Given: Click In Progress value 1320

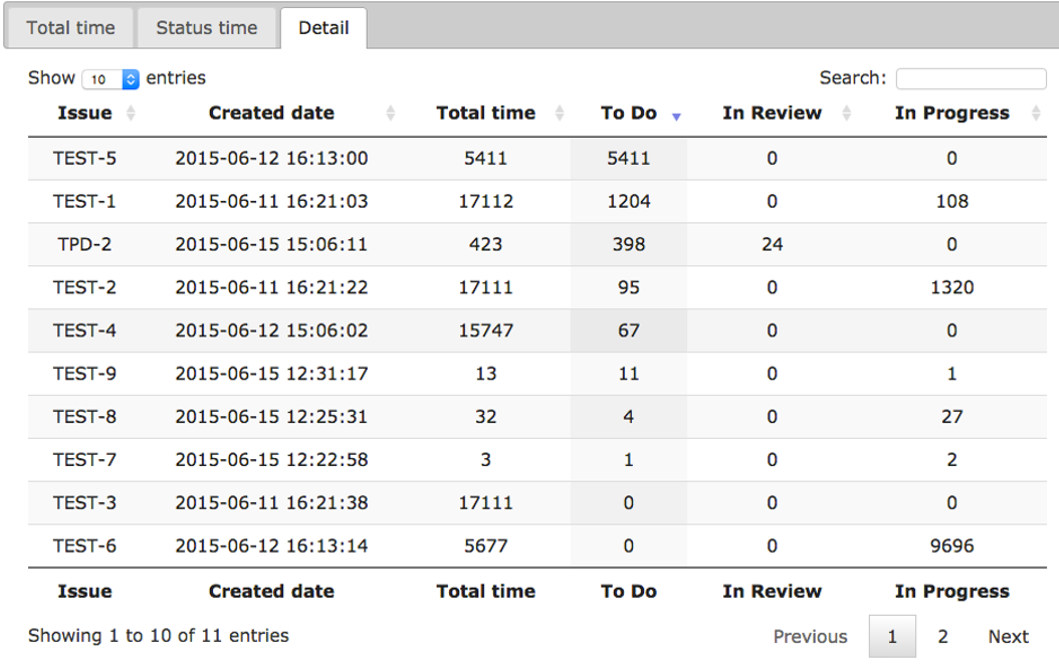Looking at the screenshot, I should (952, 288).
